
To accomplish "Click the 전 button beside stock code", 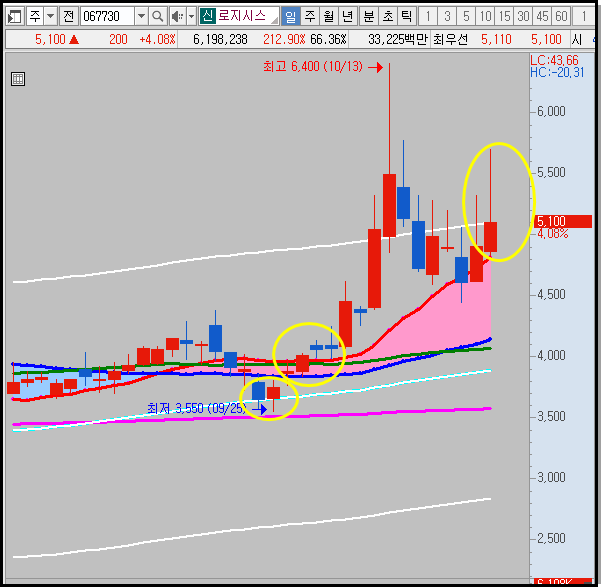I will click(69, 16).
